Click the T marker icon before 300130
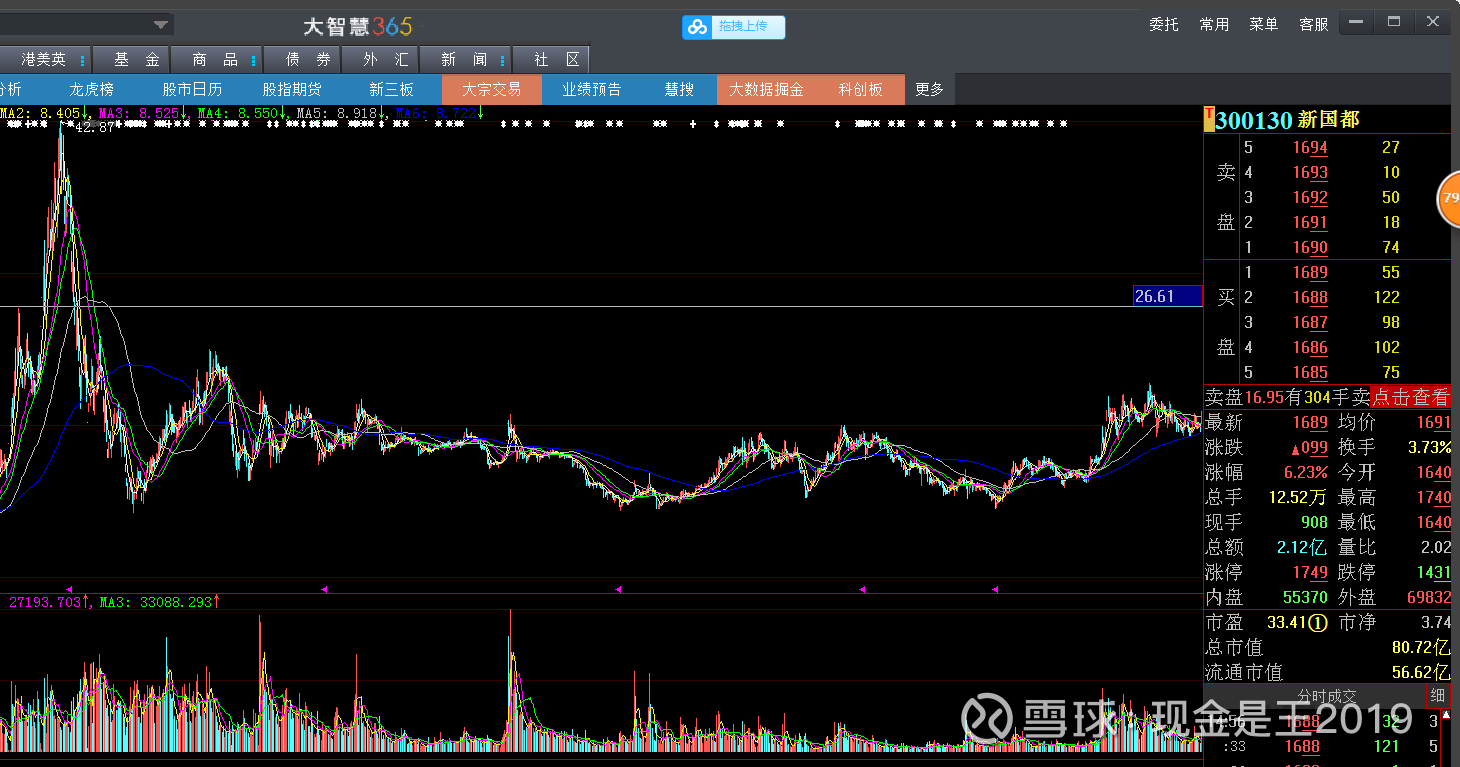The height and width of the screenshot is (767, 1460). click(x=1210, y=120)
